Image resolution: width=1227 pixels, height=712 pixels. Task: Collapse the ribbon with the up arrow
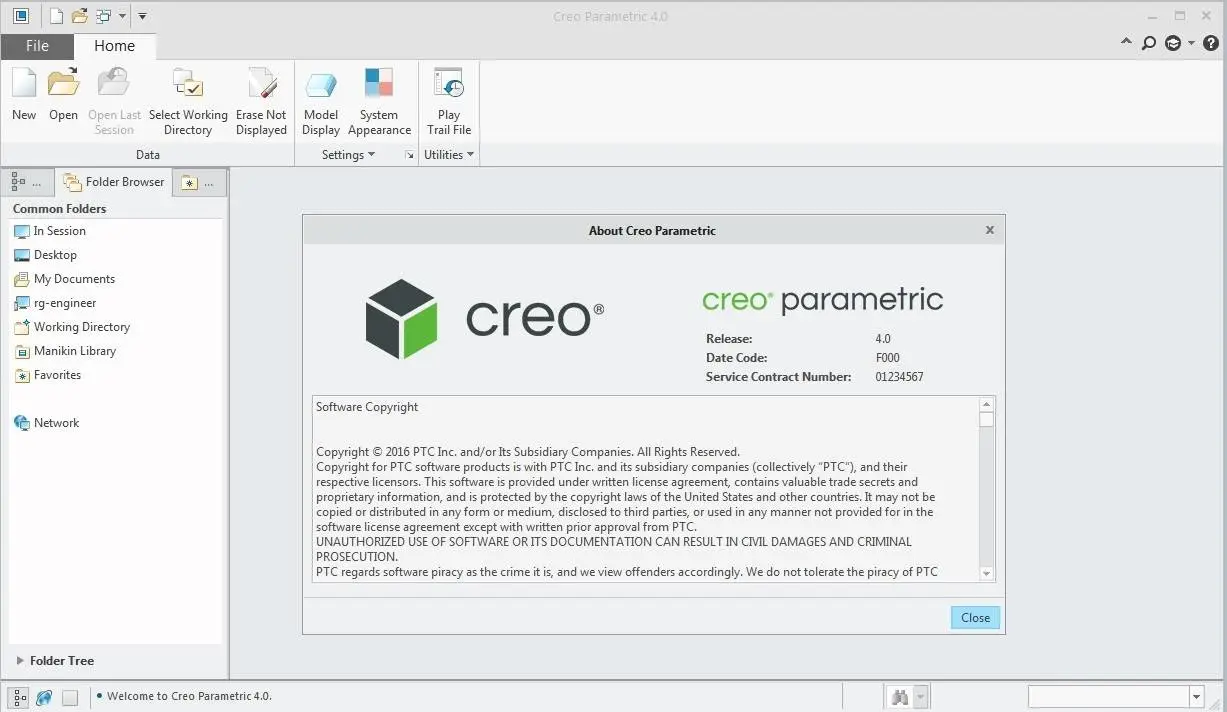coord(1127,43)
